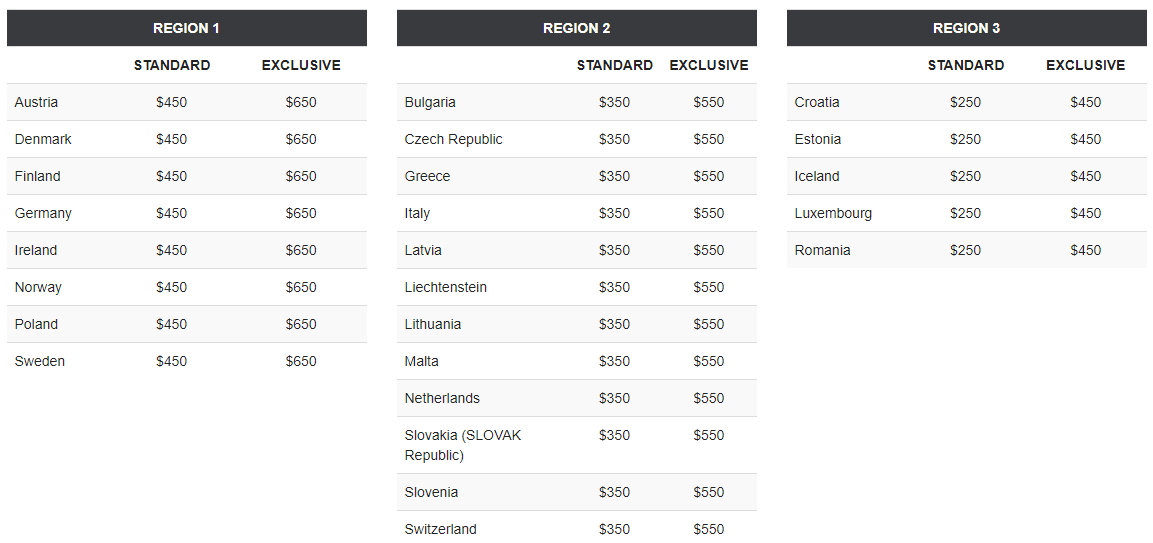Viewport: 1153px width, 543px height.
Task: Click EXCLUSIVE column header in Region 3
Action: (x=1085, y=65)
